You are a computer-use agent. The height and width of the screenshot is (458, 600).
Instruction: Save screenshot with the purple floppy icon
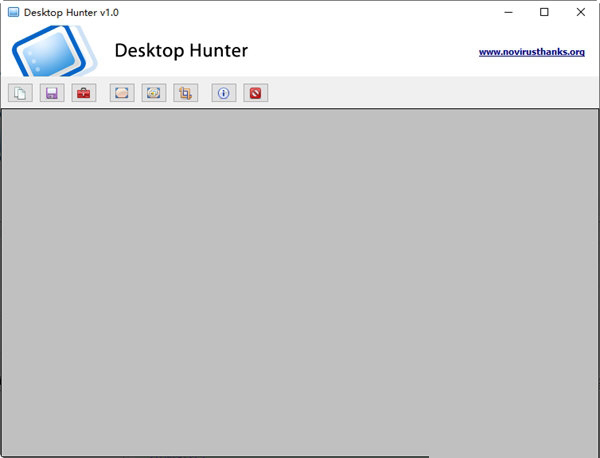(x=52, y=93)
